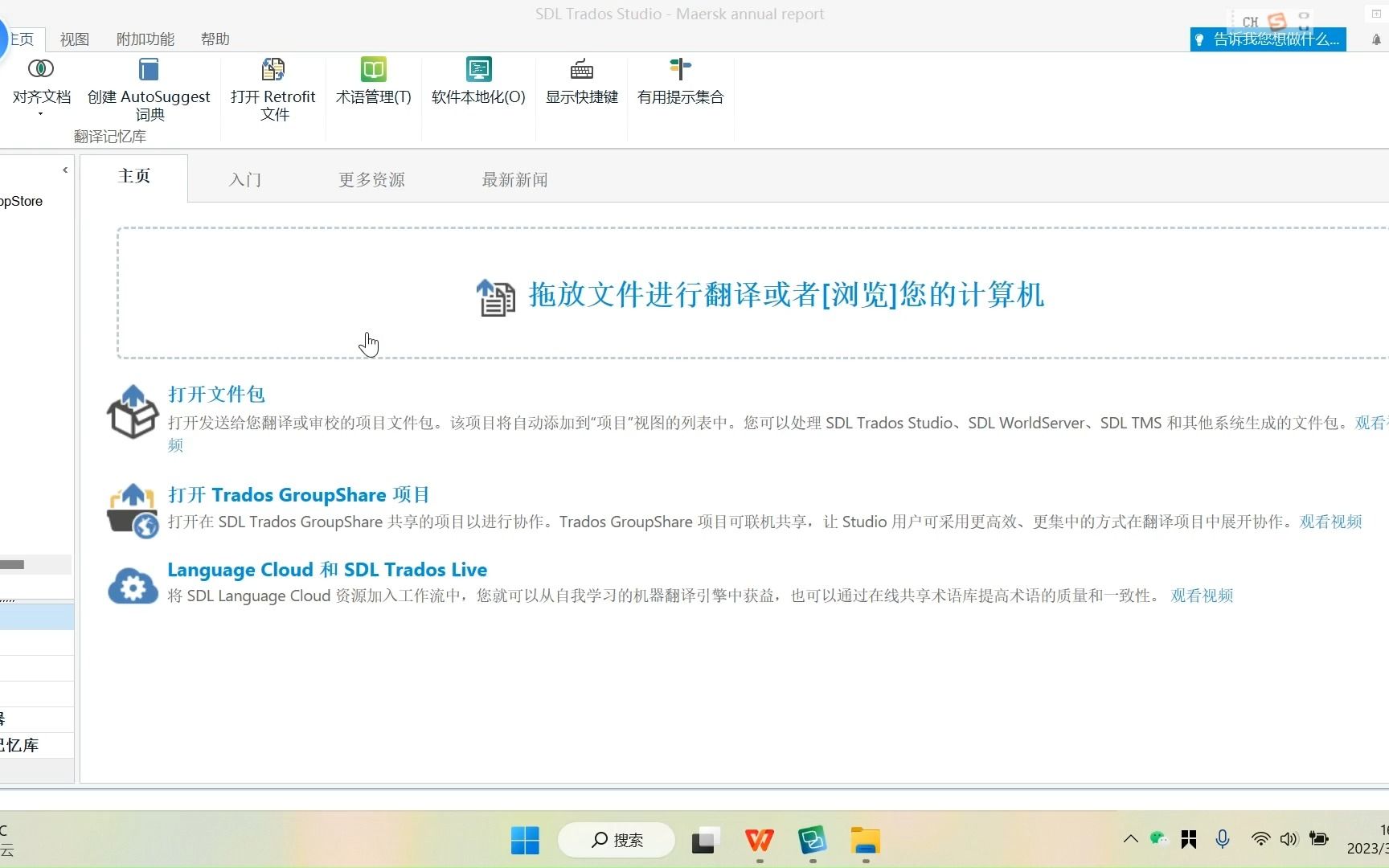Open the Retrofit file icon
1389x868 pixels.
point(273,69)
